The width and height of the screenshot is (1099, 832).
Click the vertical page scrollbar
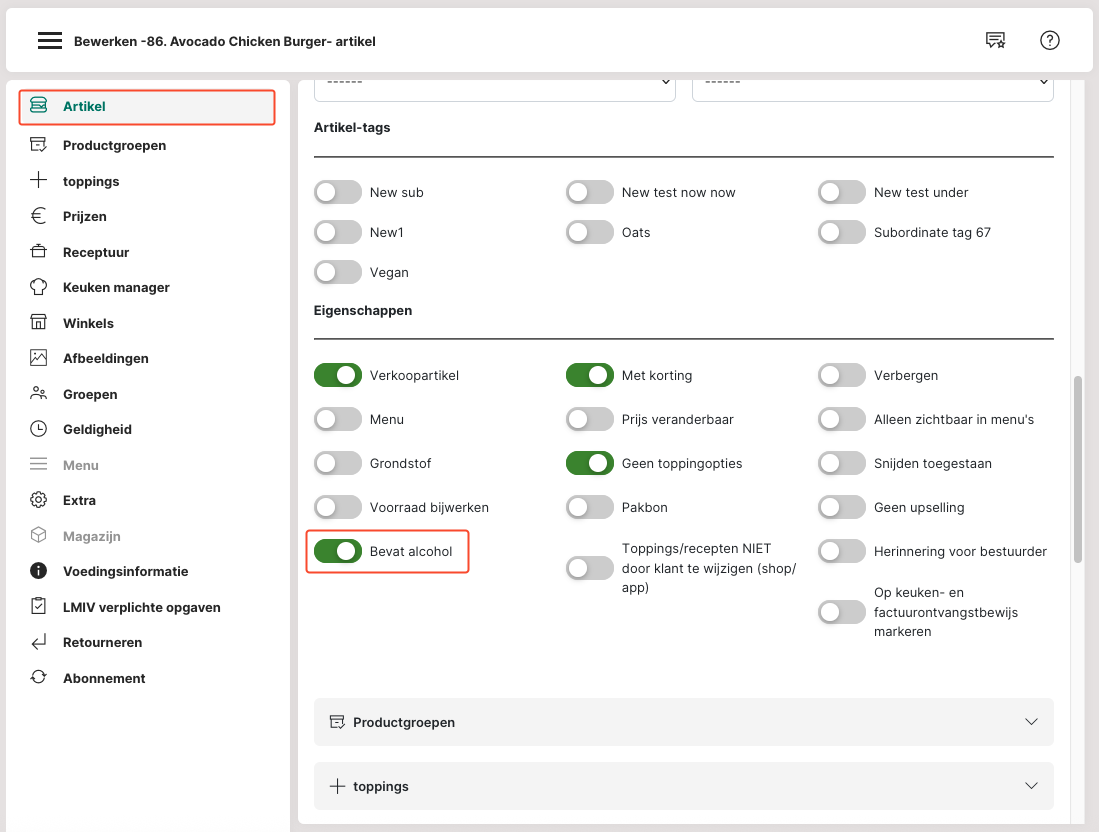(1077, 470)
